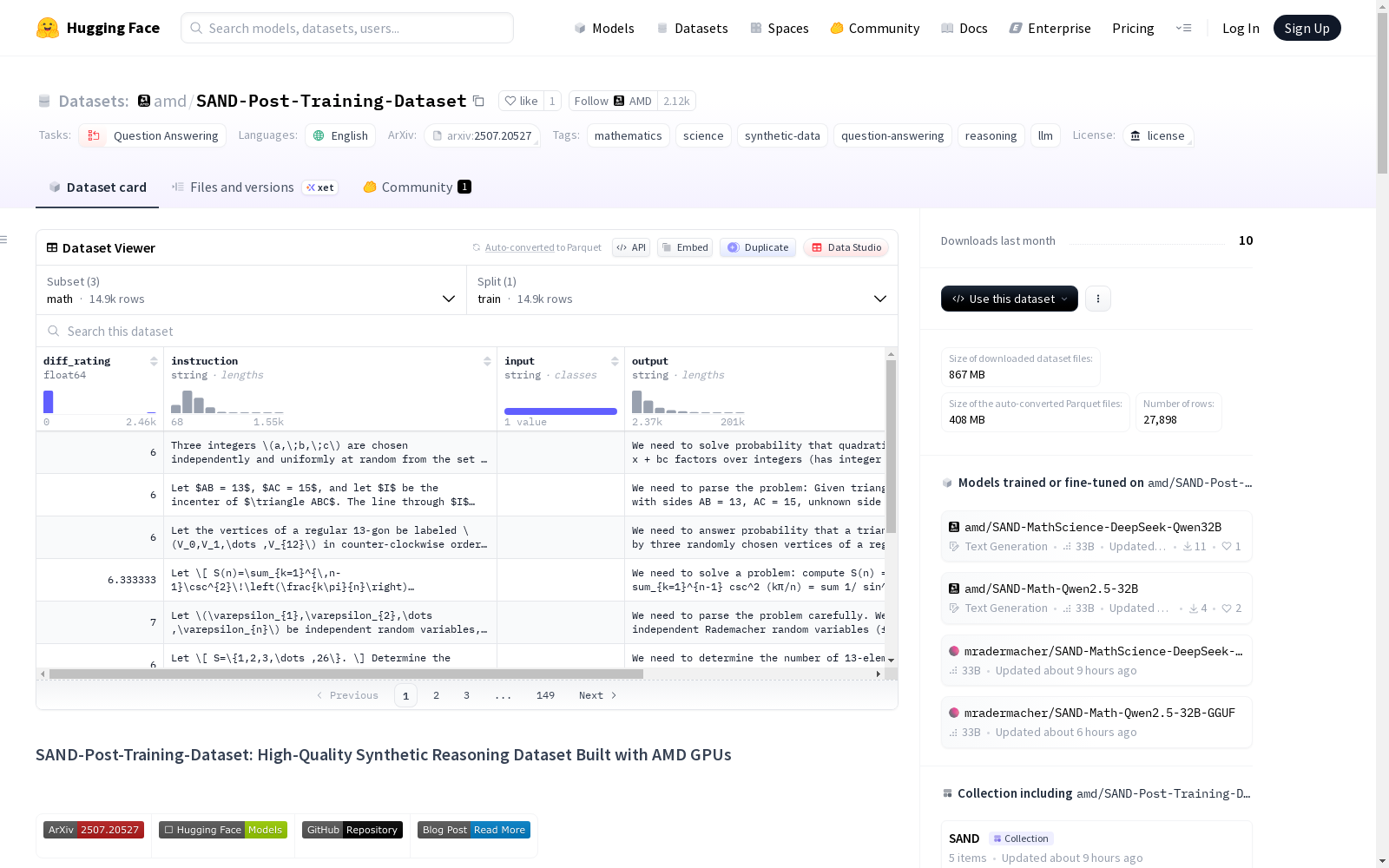The image size is (1389, 868).
Task: Go to Datasets in top navigation
Action: pyautogui.click(x=692, y=28)
